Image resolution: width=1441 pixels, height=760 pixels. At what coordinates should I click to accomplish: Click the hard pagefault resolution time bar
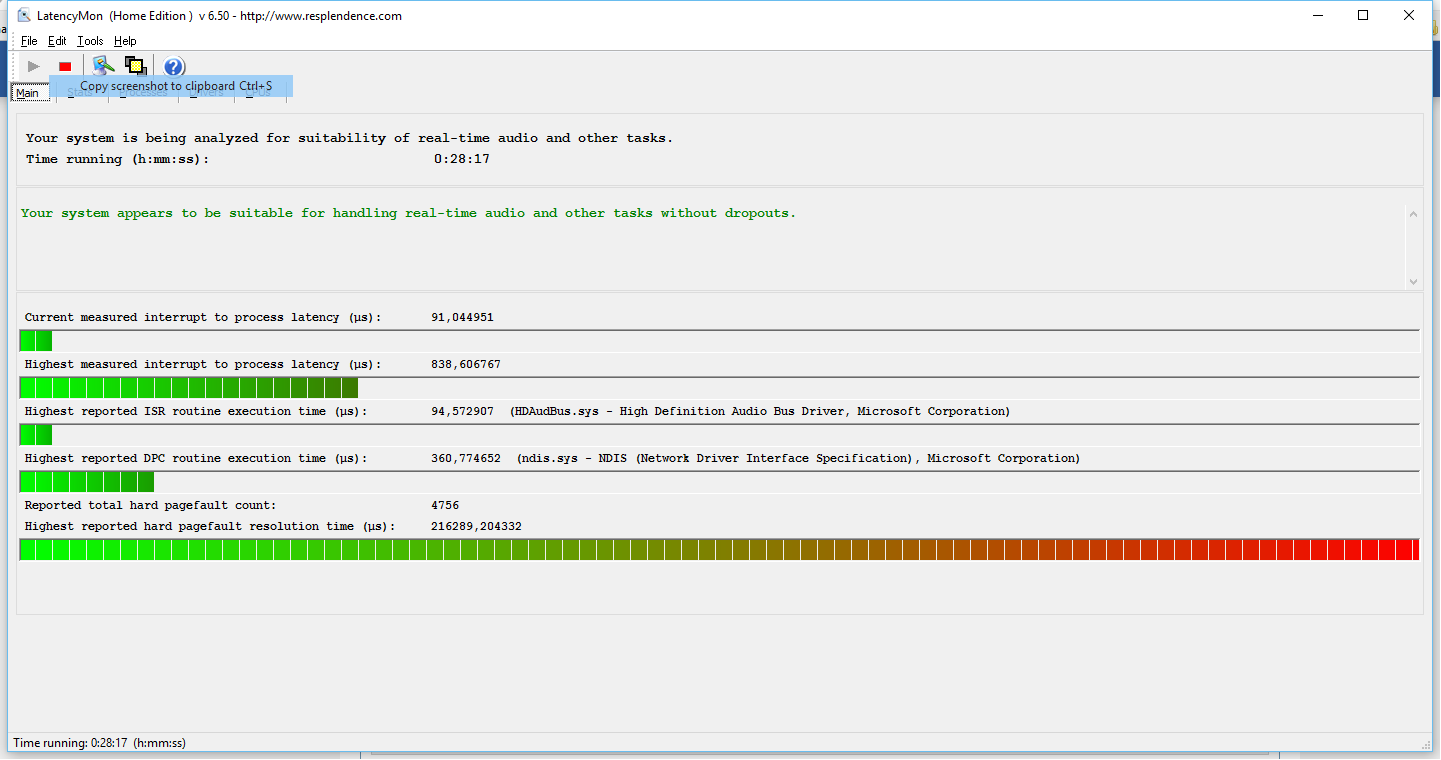pyautogui.click(x=719, y=550)
